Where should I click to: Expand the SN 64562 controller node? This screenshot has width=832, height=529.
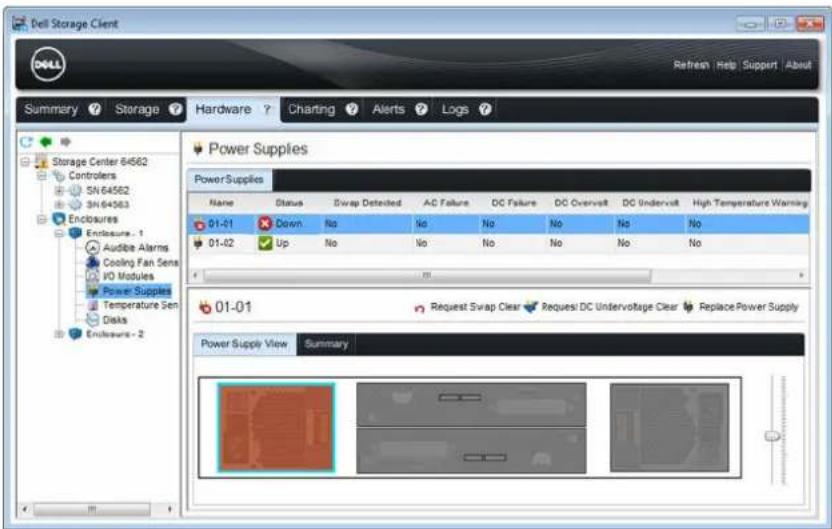pyautogui.click(x=59, y=190)
